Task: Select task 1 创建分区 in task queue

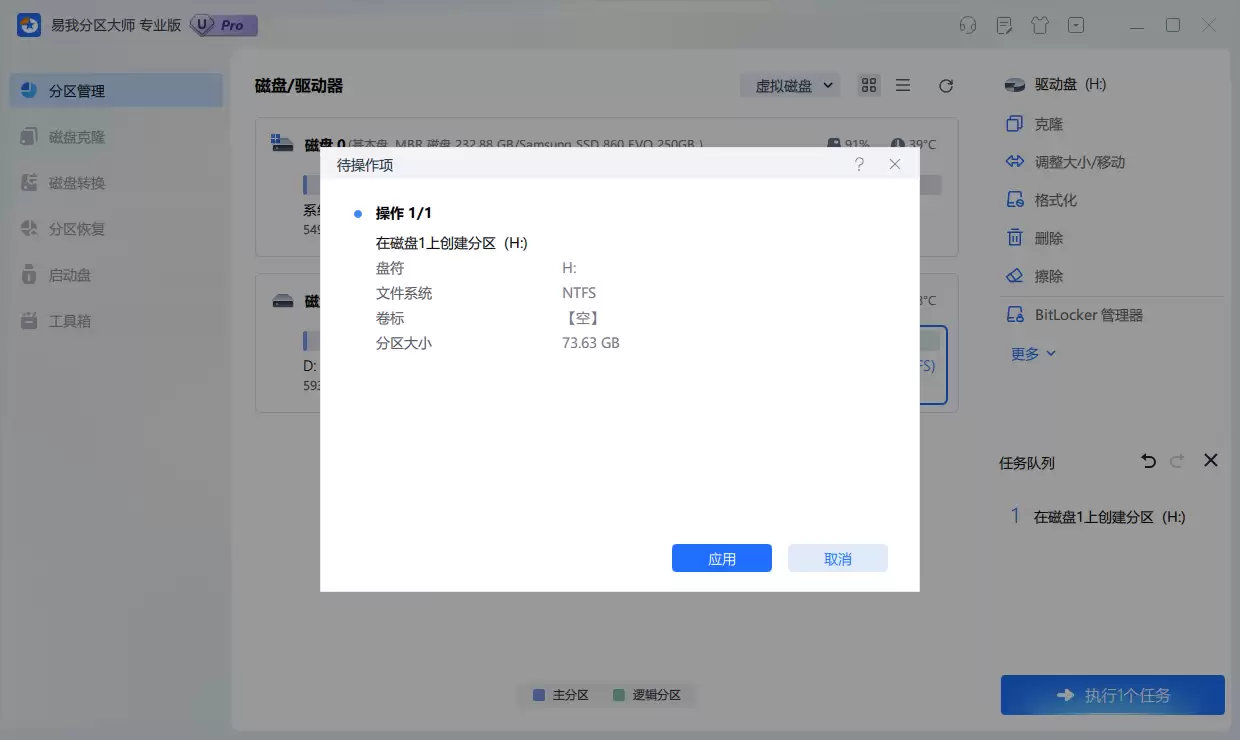Action: tap(1103, 516)
